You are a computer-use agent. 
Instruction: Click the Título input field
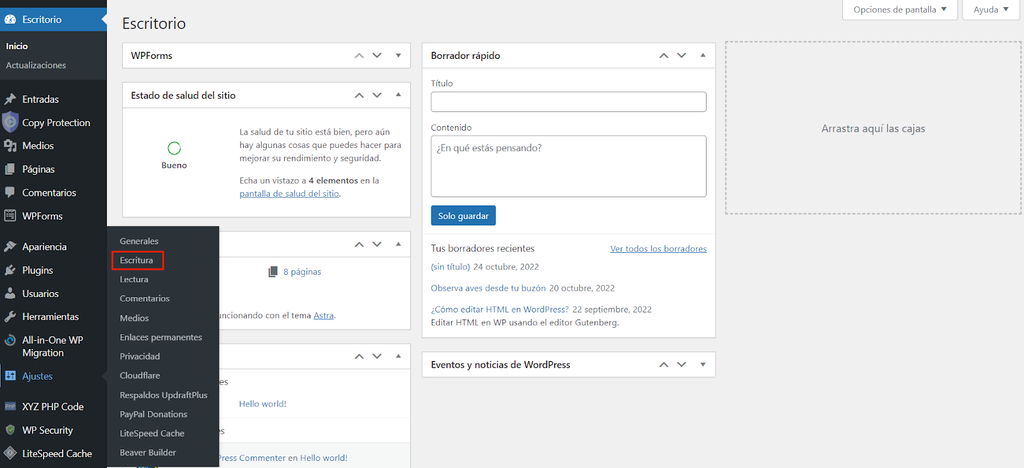tap(568, 102)
